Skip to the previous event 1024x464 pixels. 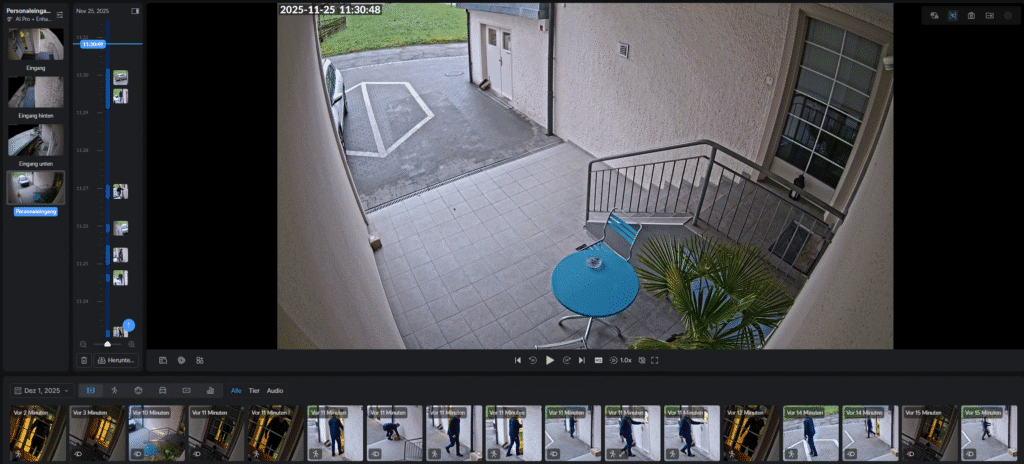pos(518,360)
